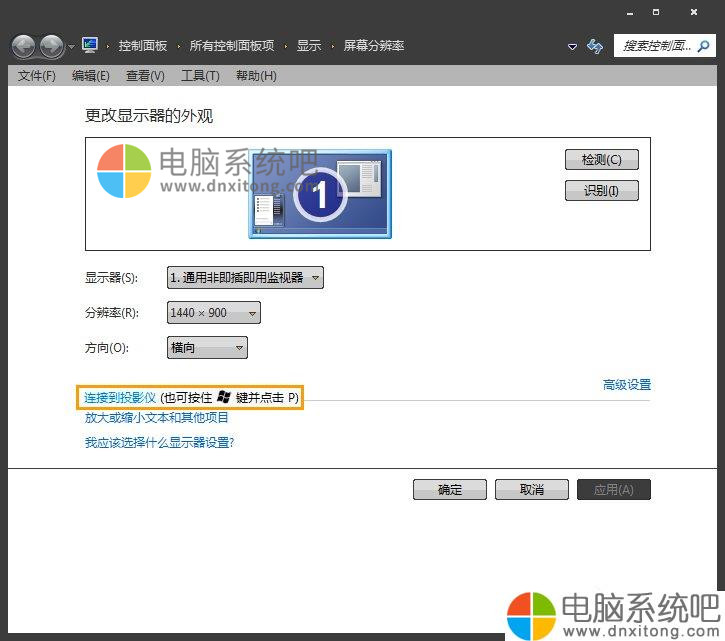Click the 取消 cancel button
725x641 pixels.
[x=532, y=489]
